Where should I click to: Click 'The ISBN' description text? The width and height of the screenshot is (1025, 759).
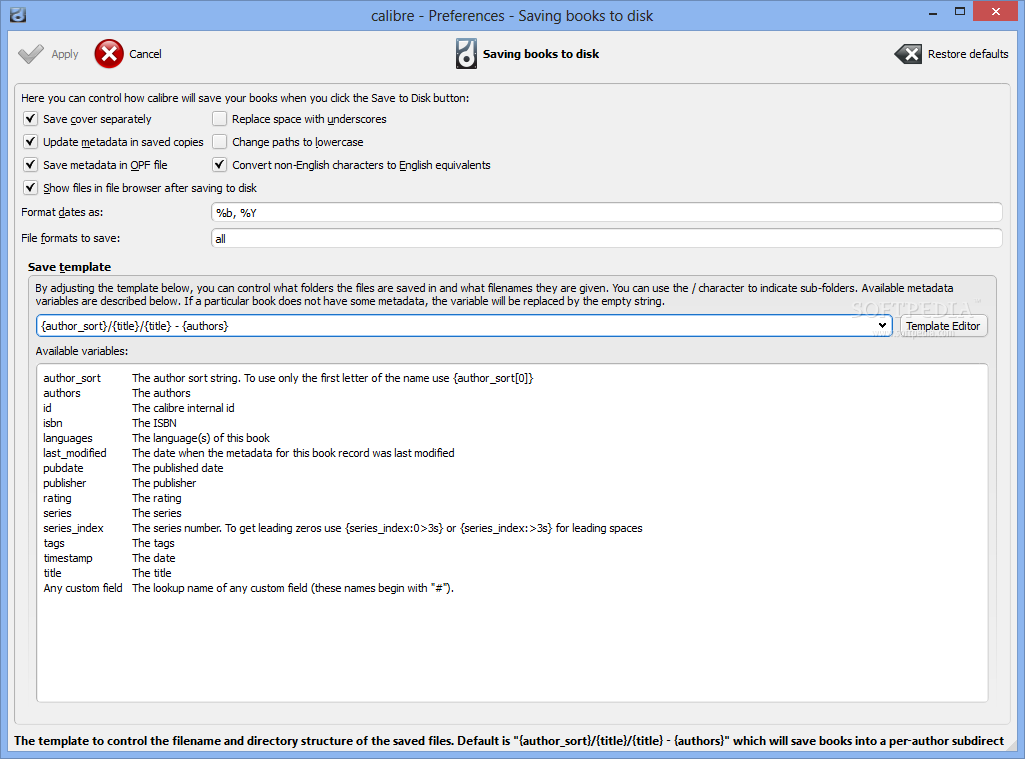(x=154, y=423)
